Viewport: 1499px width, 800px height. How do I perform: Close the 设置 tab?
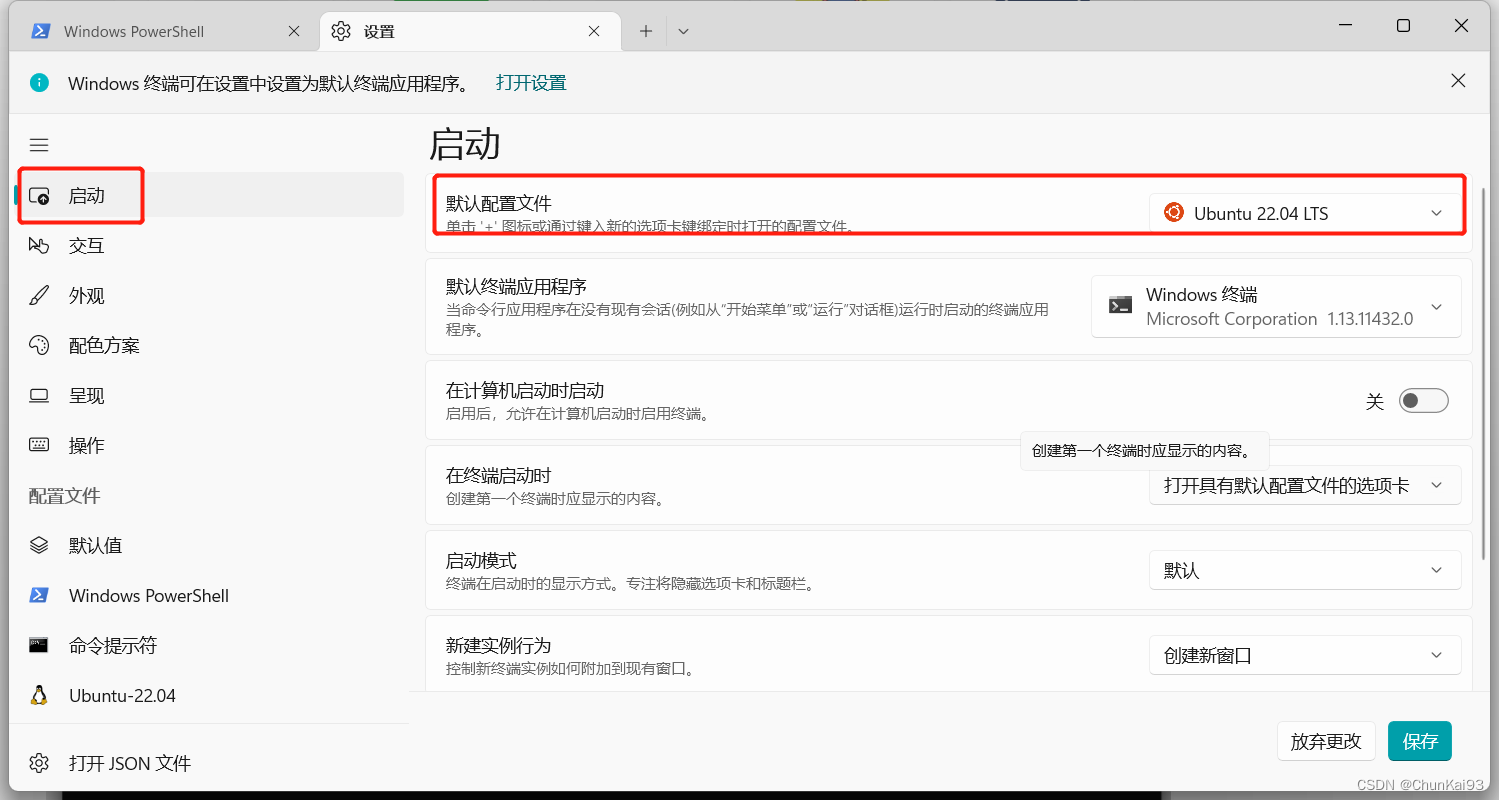coord(594,31)
